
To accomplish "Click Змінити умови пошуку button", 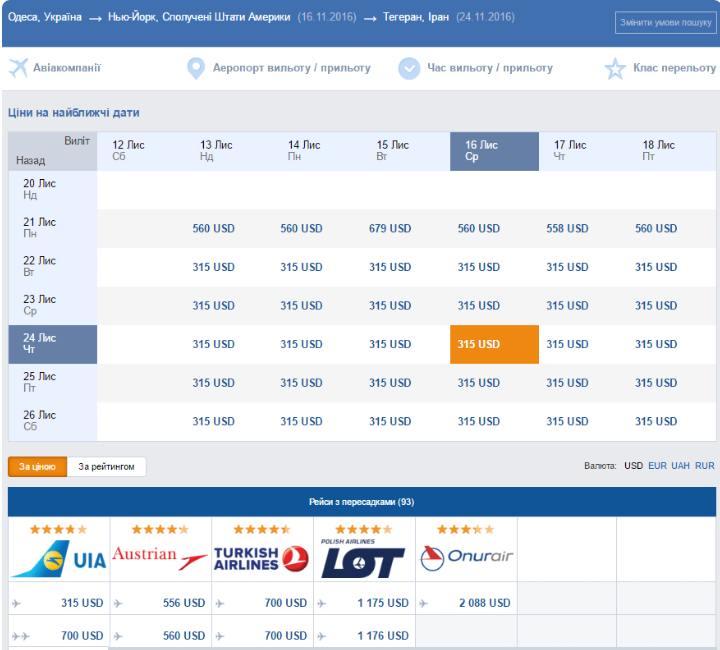I will [x=666, y=22].
